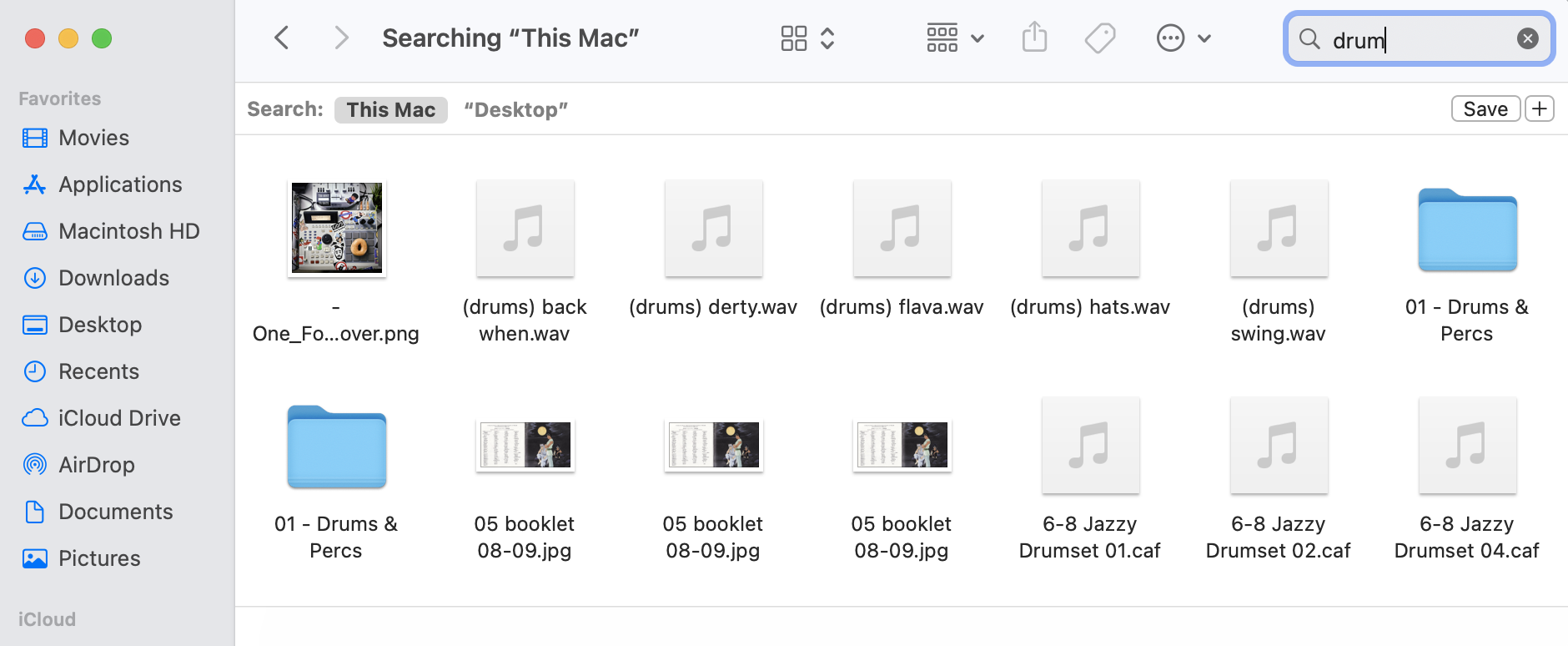
Task: Switch search scope to This Mac
Action: 390,109
